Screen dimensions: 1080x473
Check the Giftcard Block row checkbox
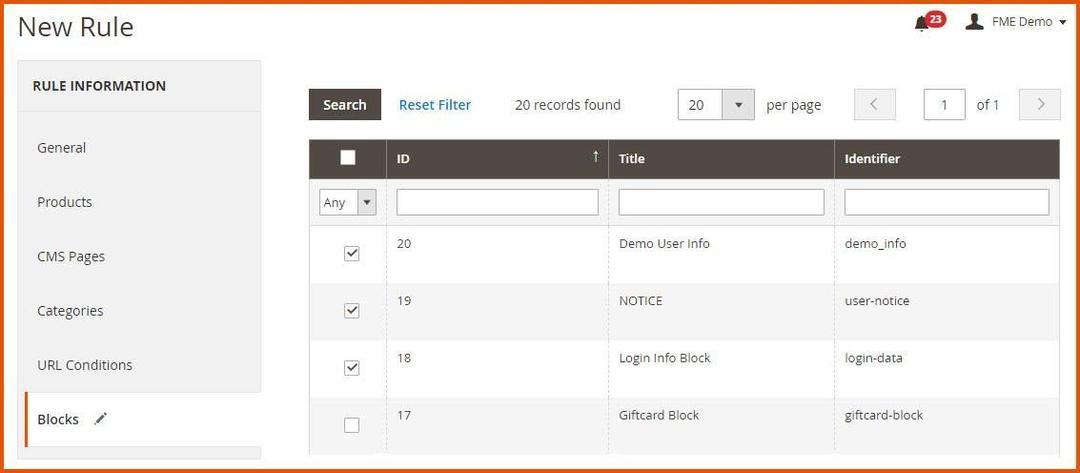351,425
